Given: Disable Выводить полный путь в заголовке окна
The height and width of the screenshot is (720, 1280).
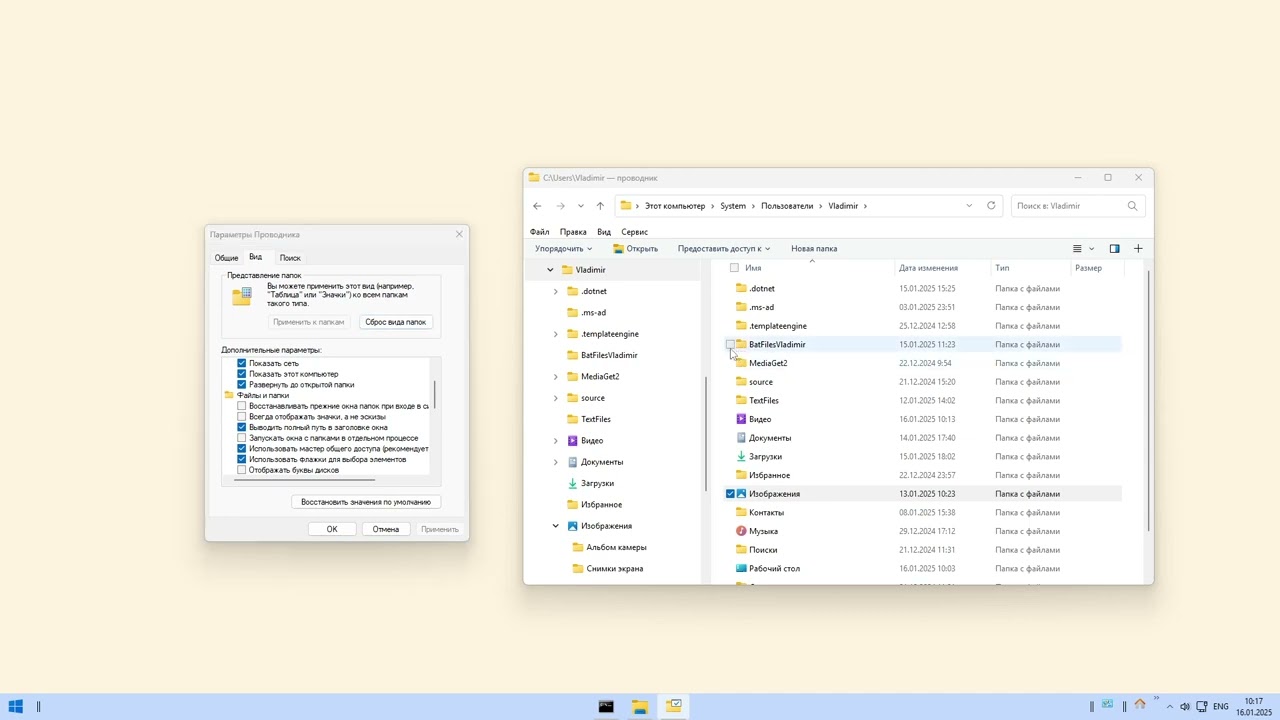Looking at the screenshot, I should [x=241, y=428].
